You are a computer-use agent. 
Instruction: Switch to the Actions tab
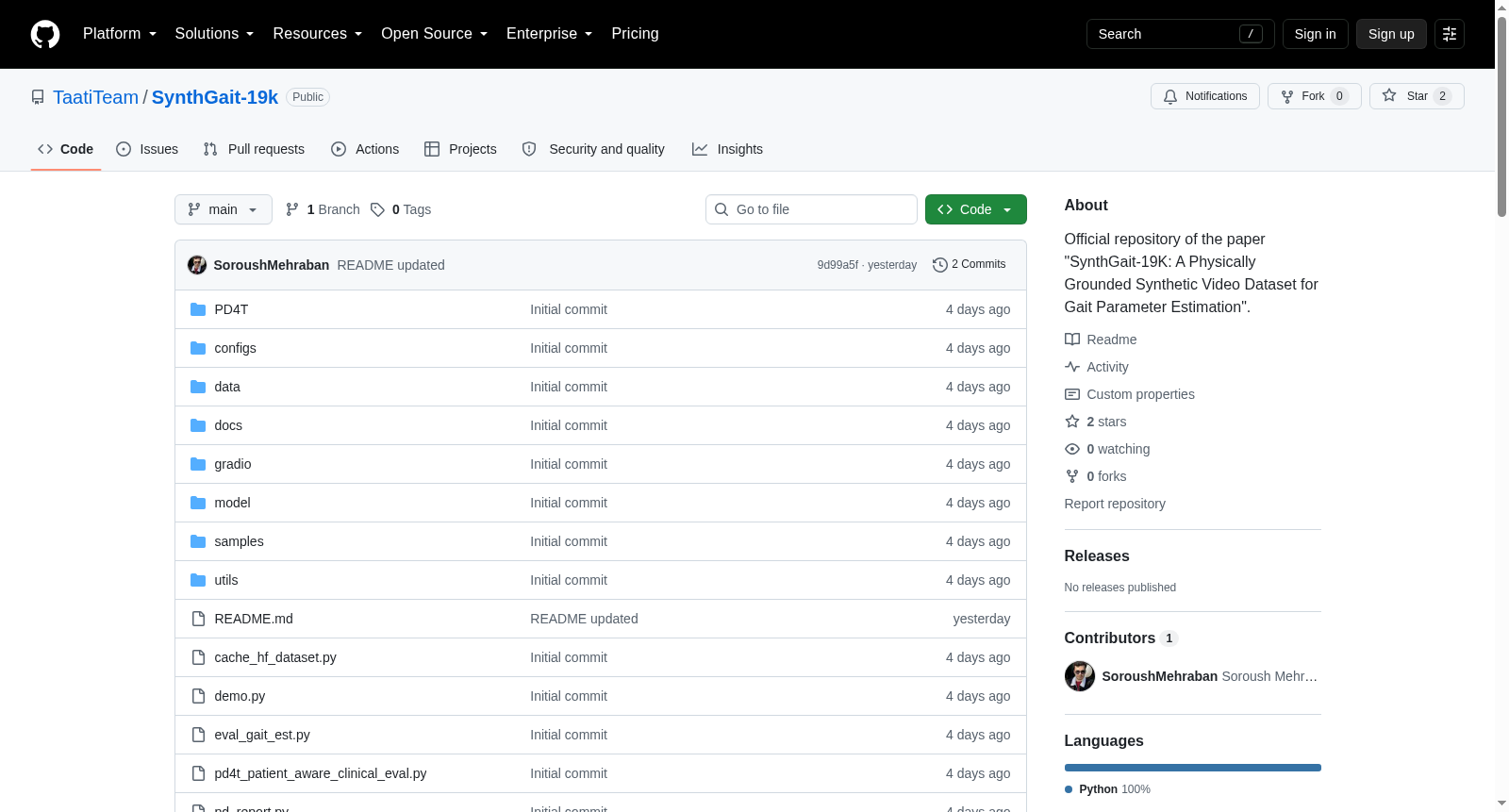(x=365, y=149)
